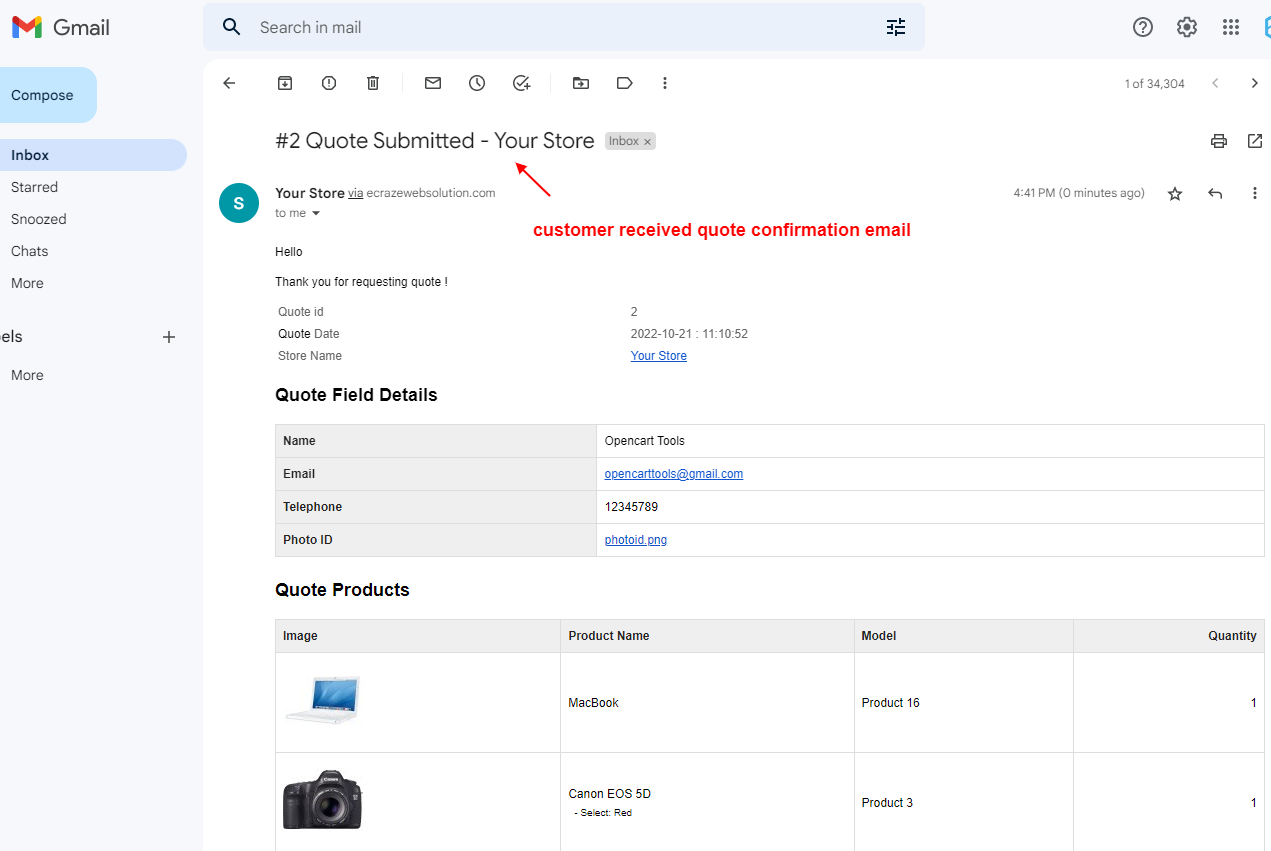
Task: Select the telephone value 12345789
Action: 631,507
